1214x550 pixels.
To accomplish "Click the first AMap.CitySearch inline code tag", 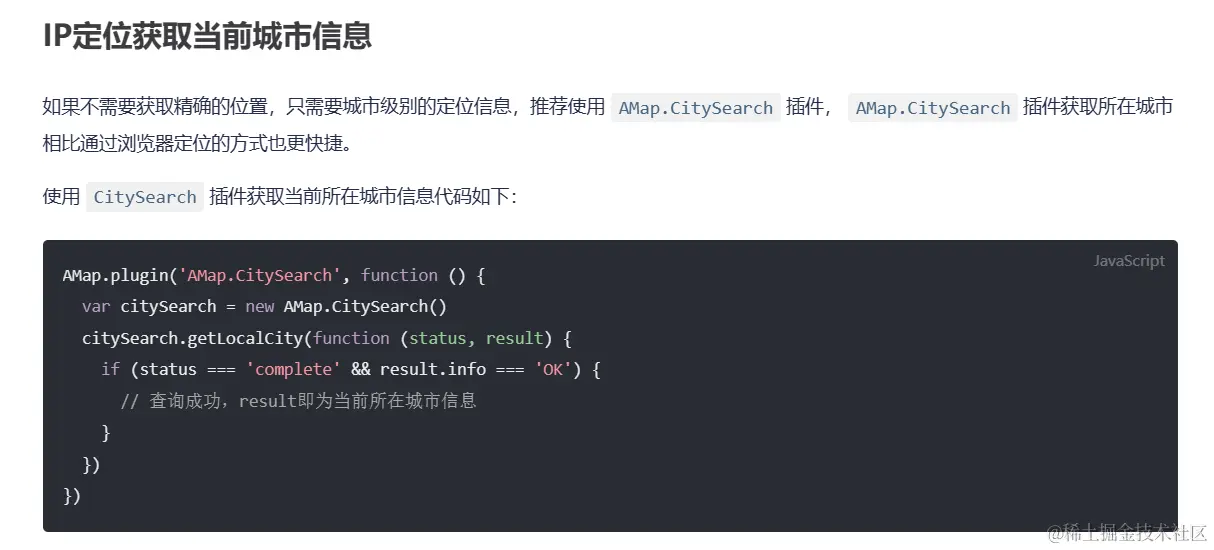I will point(696,108).
